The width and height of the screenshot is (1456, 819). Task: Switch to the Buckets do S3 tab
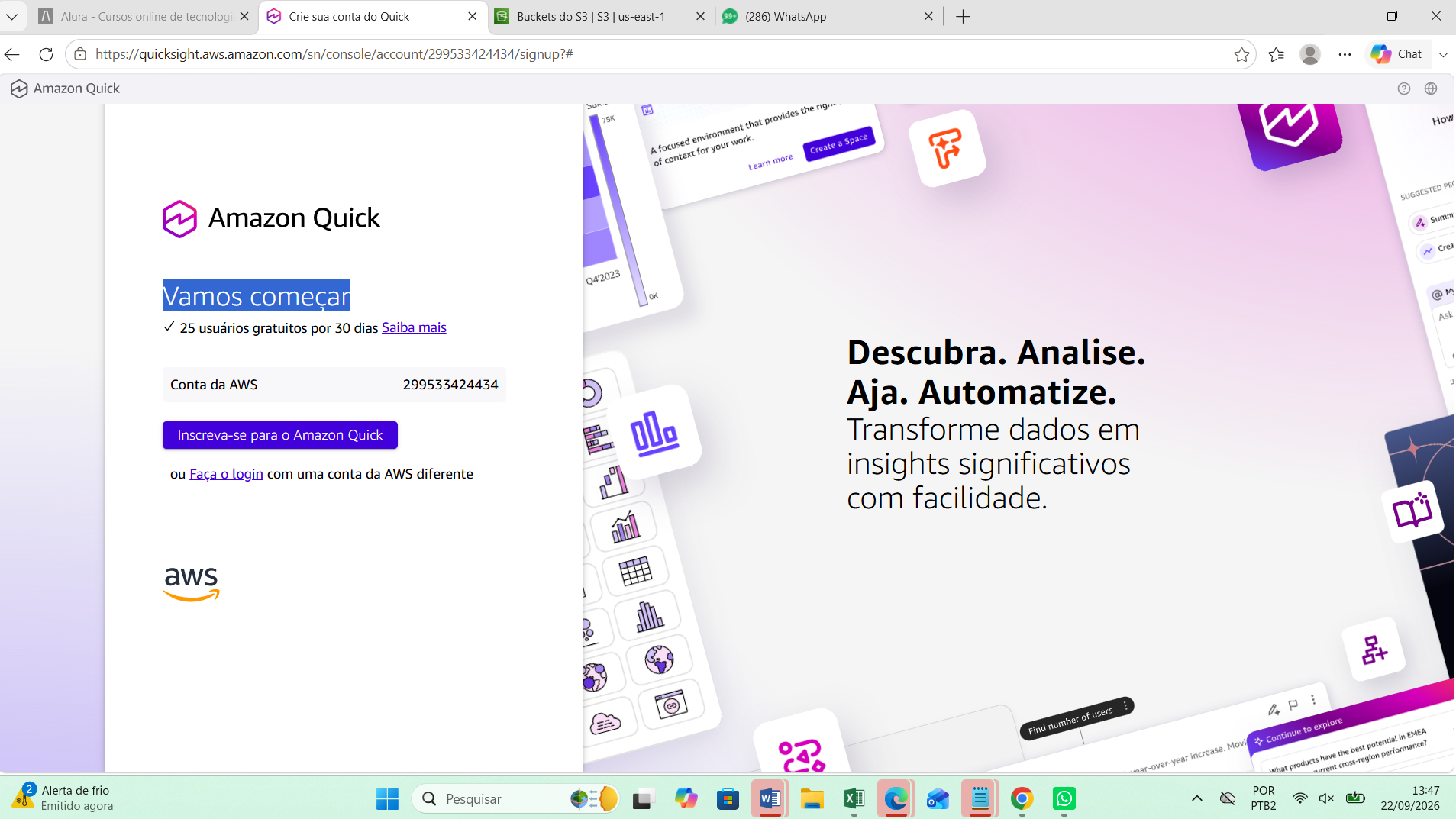590,16
